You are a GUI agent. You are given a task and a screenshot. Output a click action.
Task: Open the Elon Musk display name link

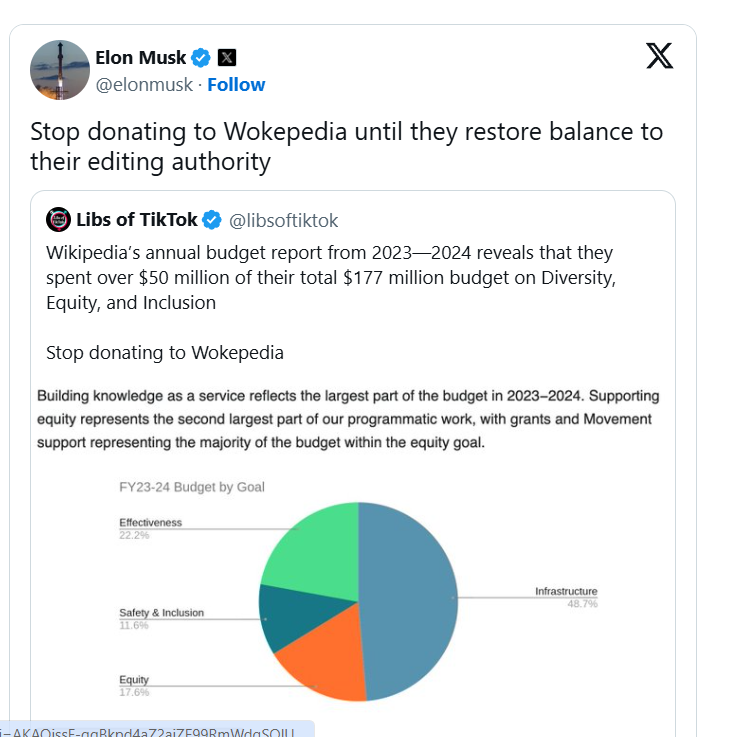tap(141, 57)
